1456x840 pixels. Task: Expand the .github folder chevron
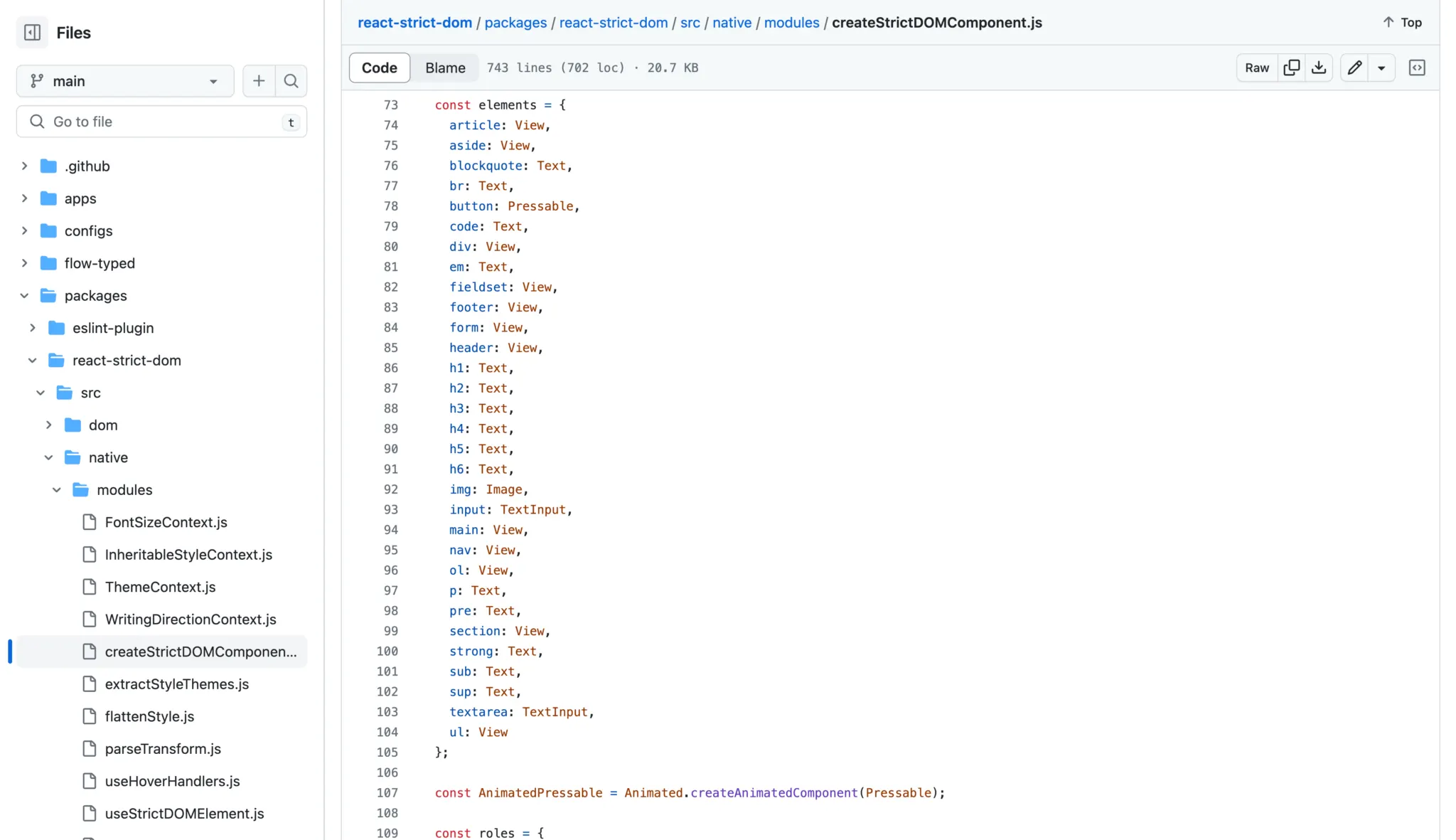pyautogui.click(x=24, y=166)
